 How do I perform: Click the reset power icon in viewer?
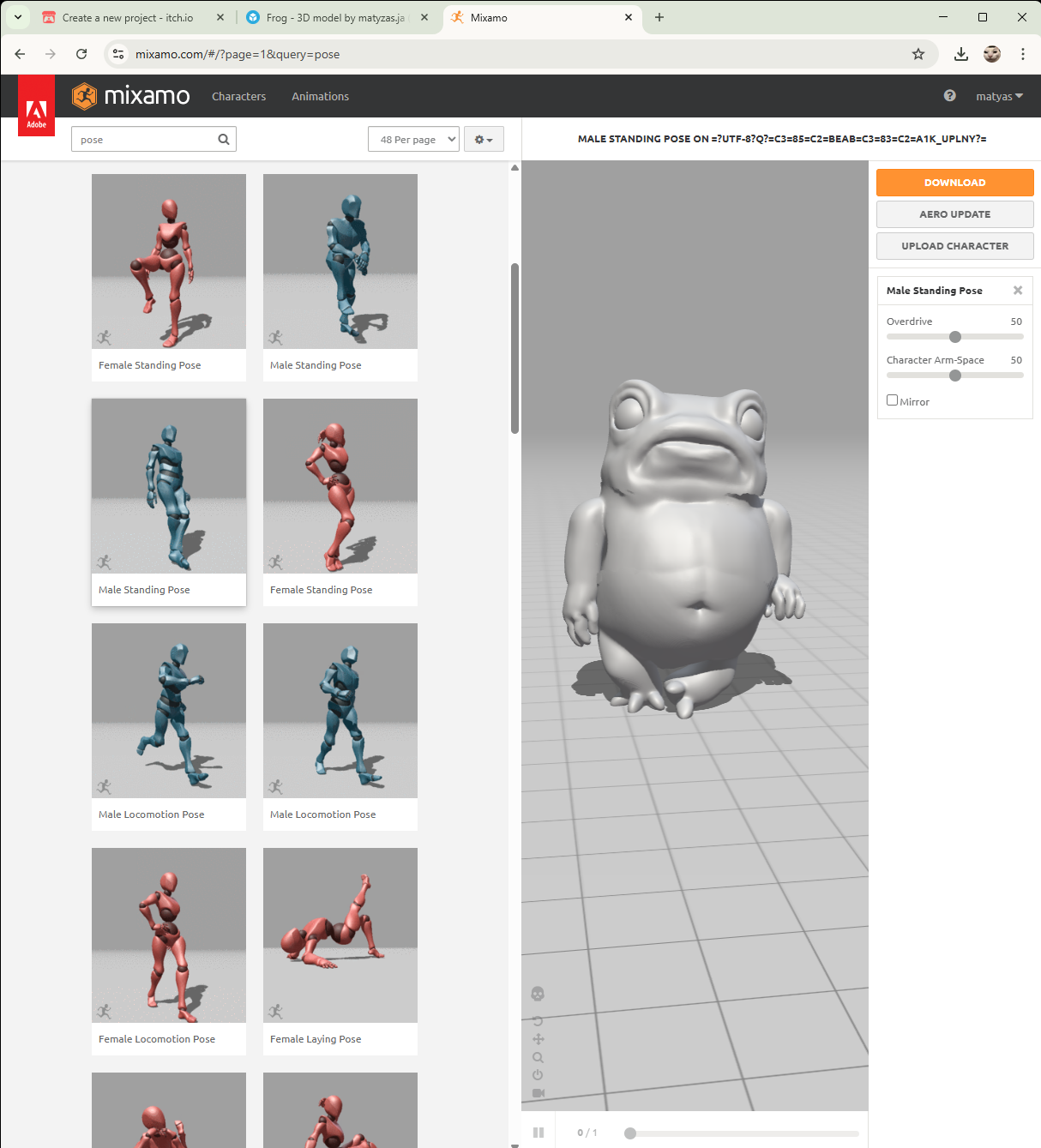tap(538, 1075)
